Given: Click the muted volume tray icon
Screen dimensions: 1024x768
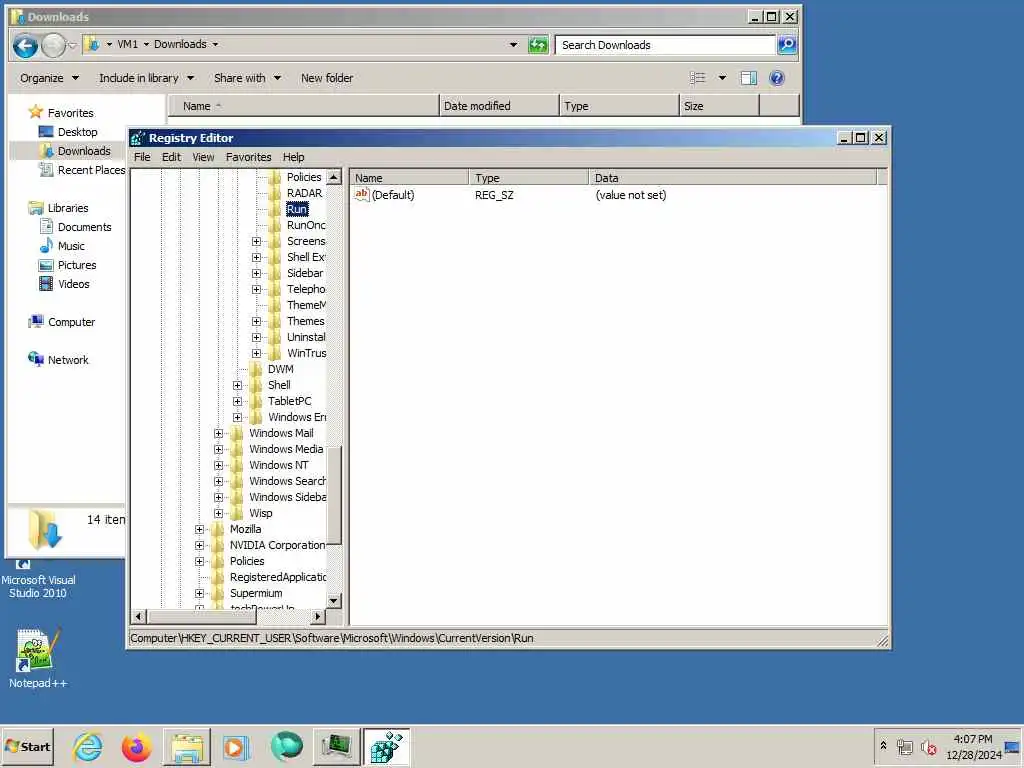Looking at the screenshot, I should pos(928,746).
